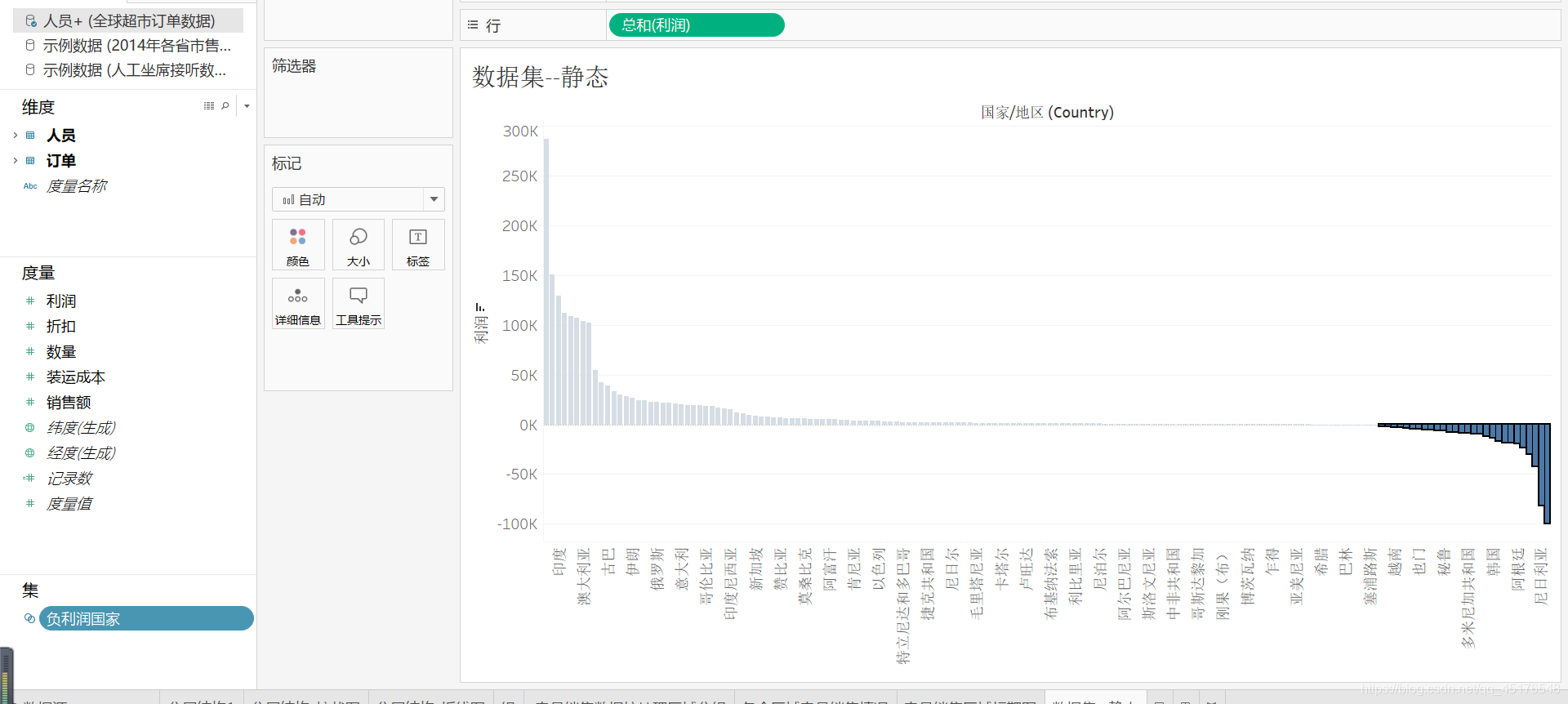Open the Tooltip (工具提示) marks button

(358, 304)
